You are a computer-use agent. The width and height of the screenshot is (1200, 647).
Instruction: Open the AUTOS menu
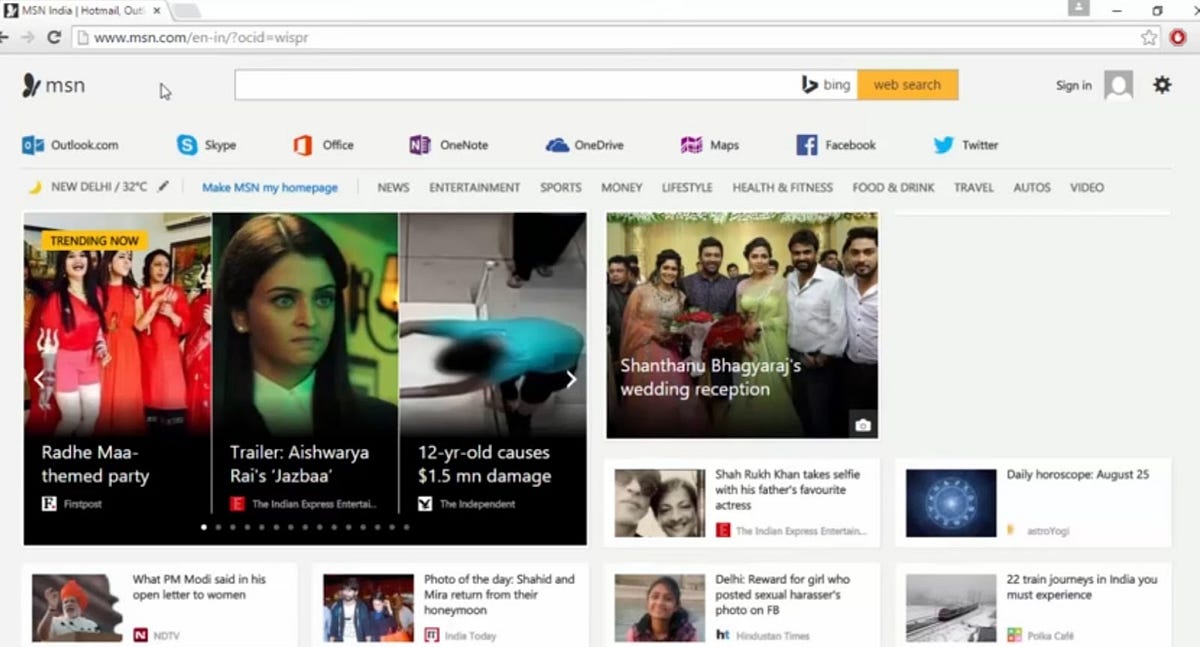1032,187
